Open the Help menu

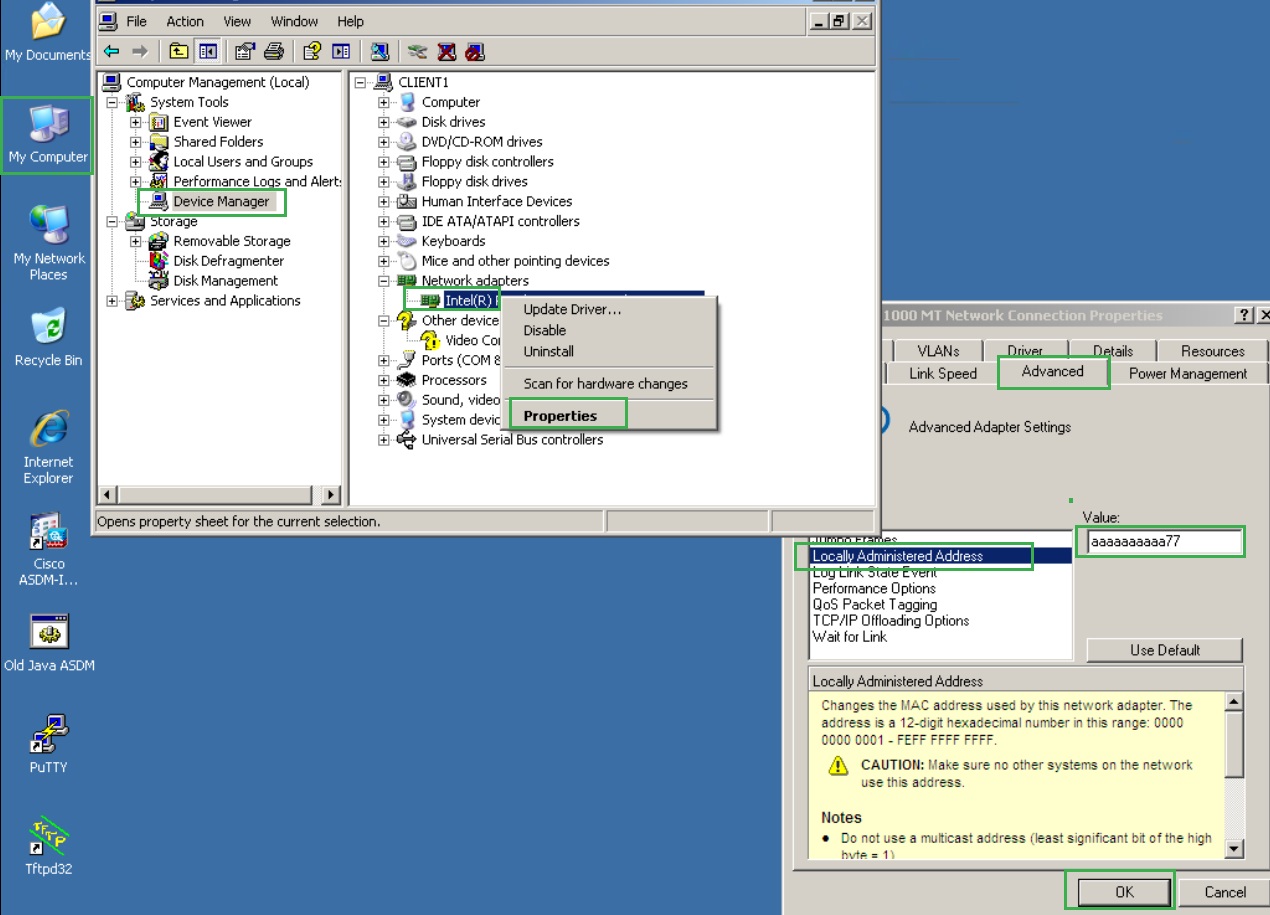(x=350, y=21)
